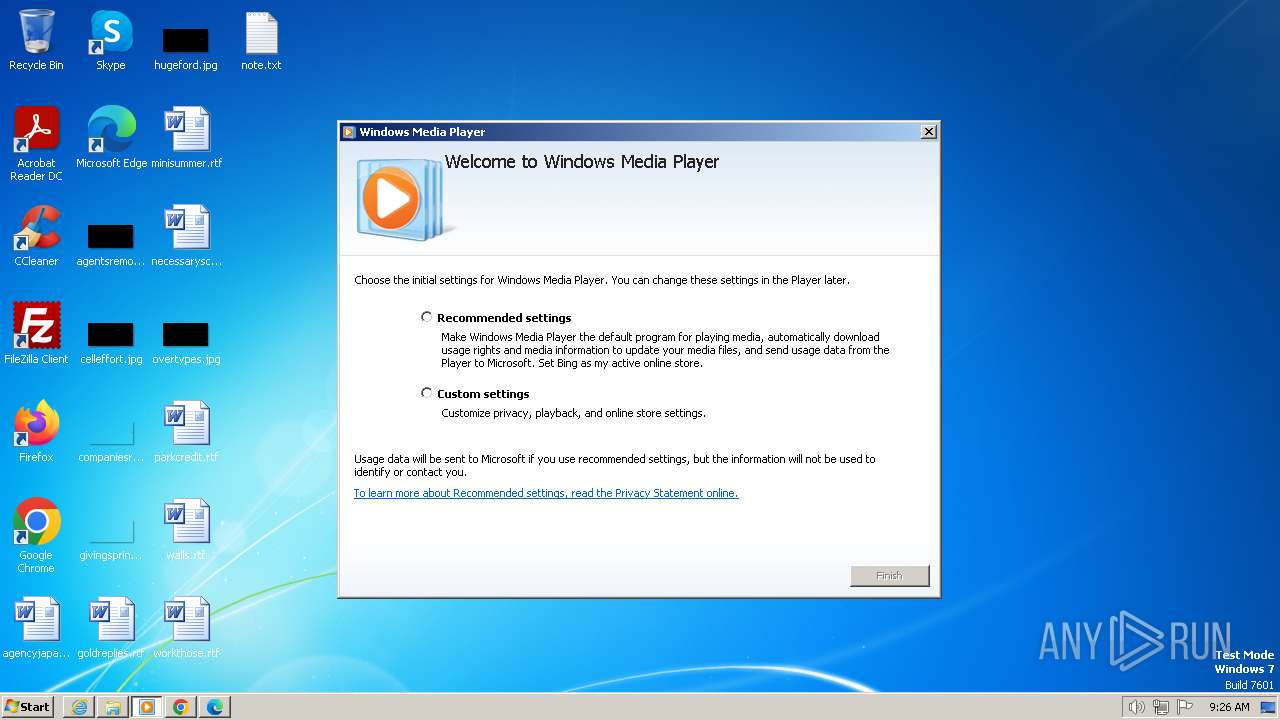Image resolution: width=1280 pixels, height=720 pixels.
Task: Click the 9:26 AM taskbar clock
Action: click(1229, 707)
